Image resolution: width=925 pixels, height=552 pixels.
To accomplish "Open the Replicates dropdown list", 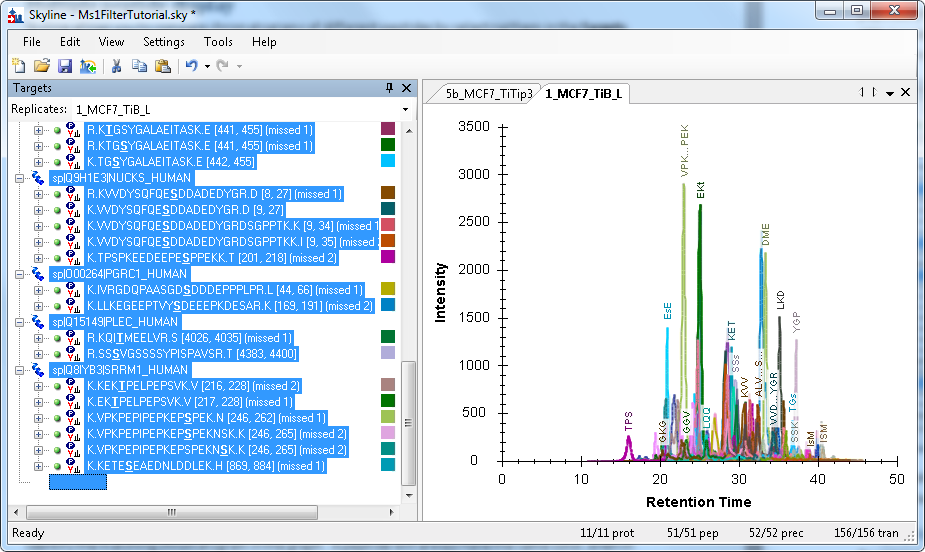I will (x=405, y=109).
